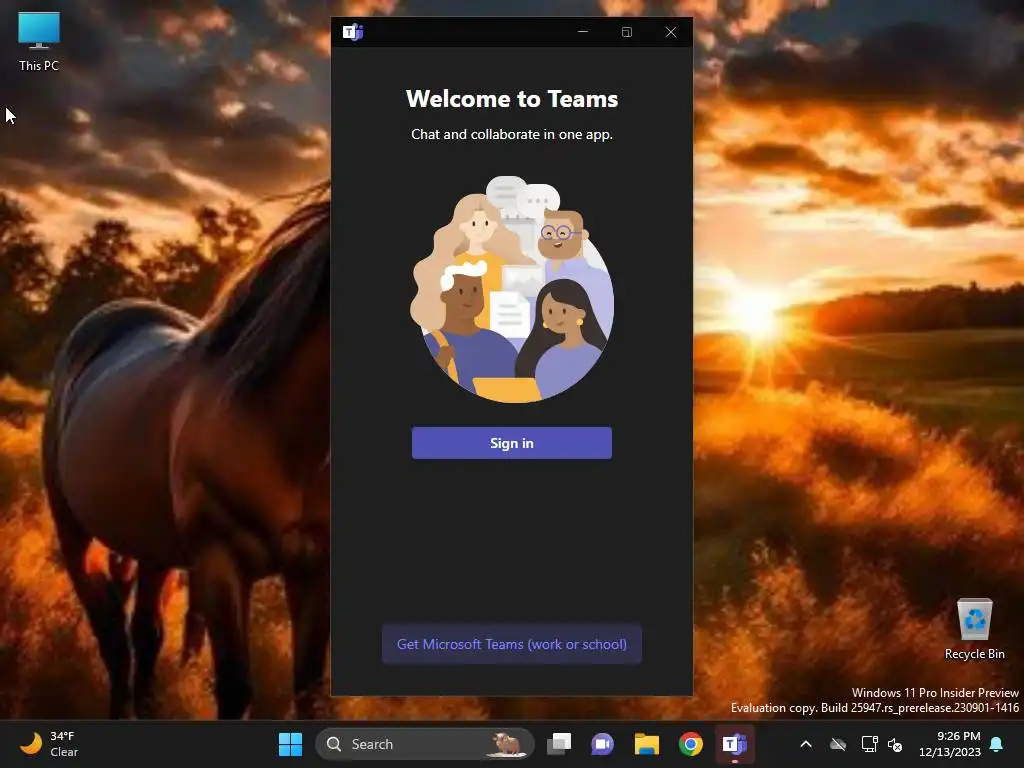Open the clock showing 9:26 PM
The height and width of the screenshot is (768, 1024).
tap(950, 744)
